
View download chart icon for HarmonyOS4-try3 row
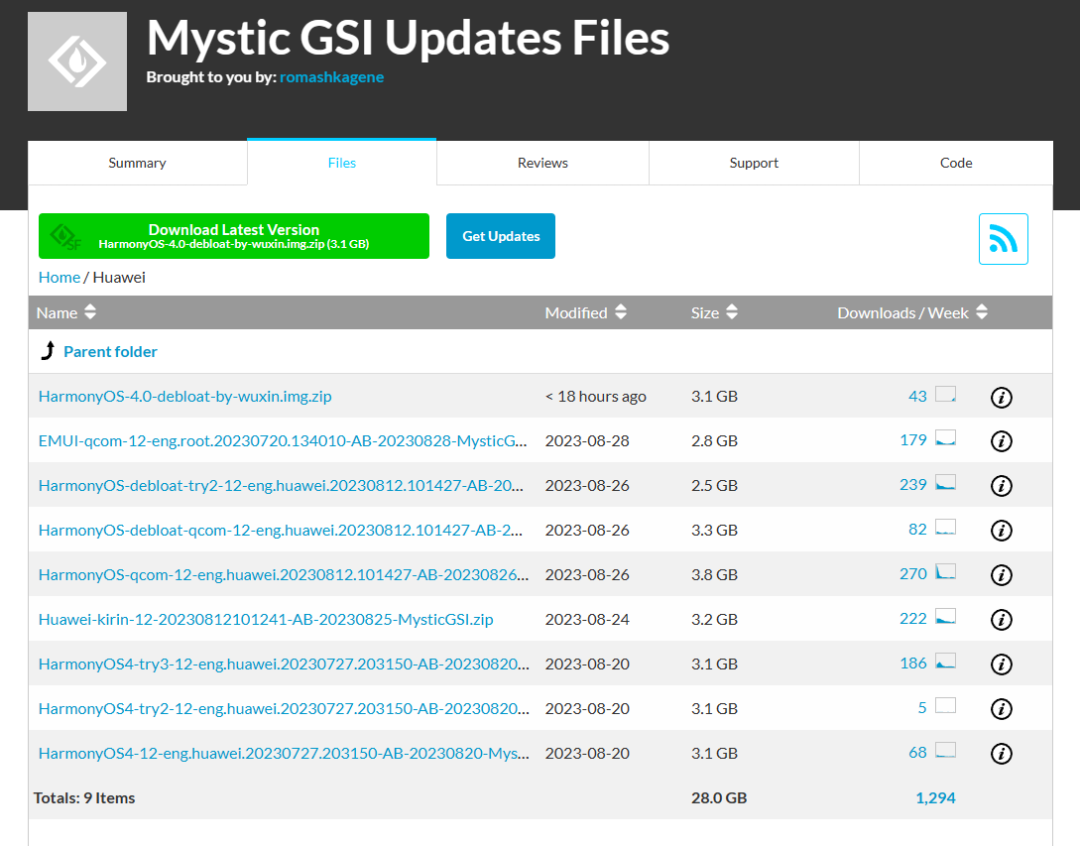tap(945, 662)
